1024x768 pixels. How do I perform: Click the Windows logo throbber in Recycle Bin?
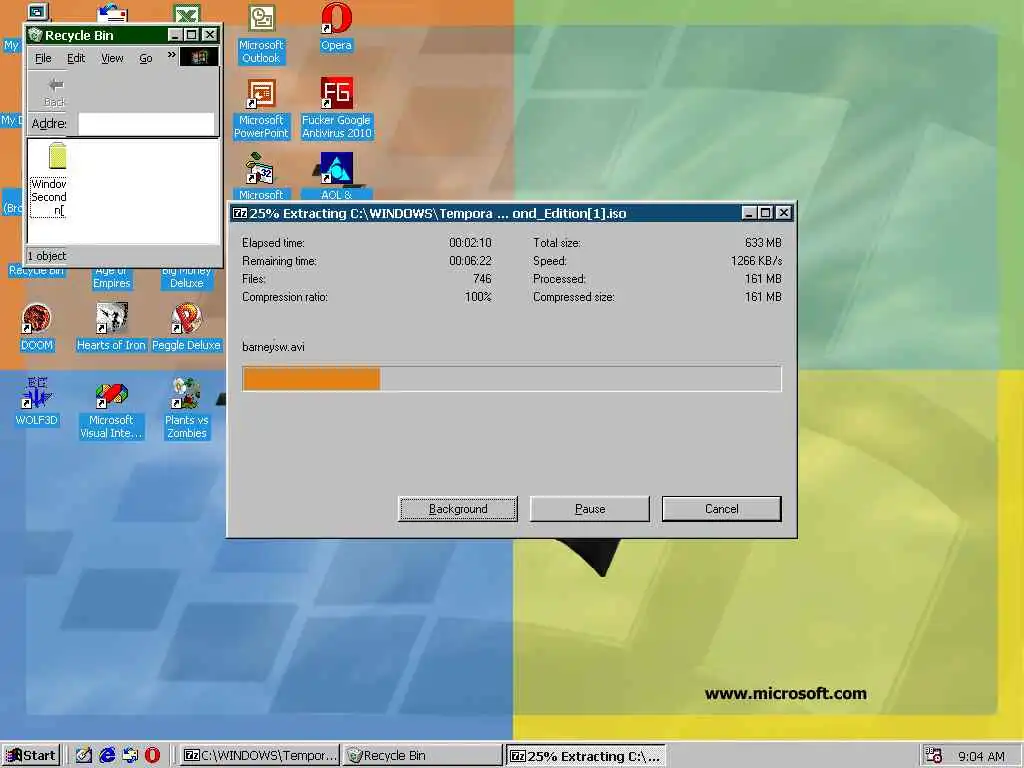(199, 57)
